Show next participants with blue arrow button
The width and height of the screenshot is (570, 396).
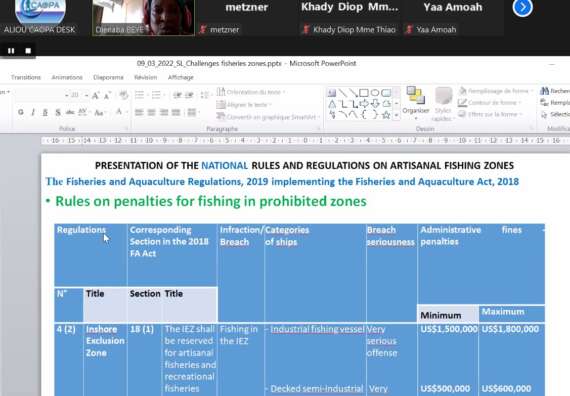point(523,7)
